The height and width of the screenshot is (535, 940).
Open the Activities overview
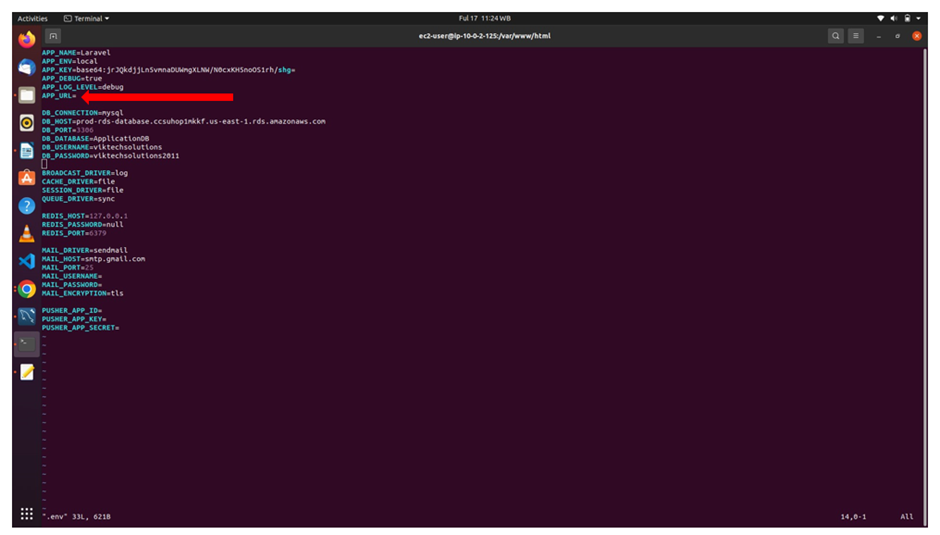[x=32, y=19]
